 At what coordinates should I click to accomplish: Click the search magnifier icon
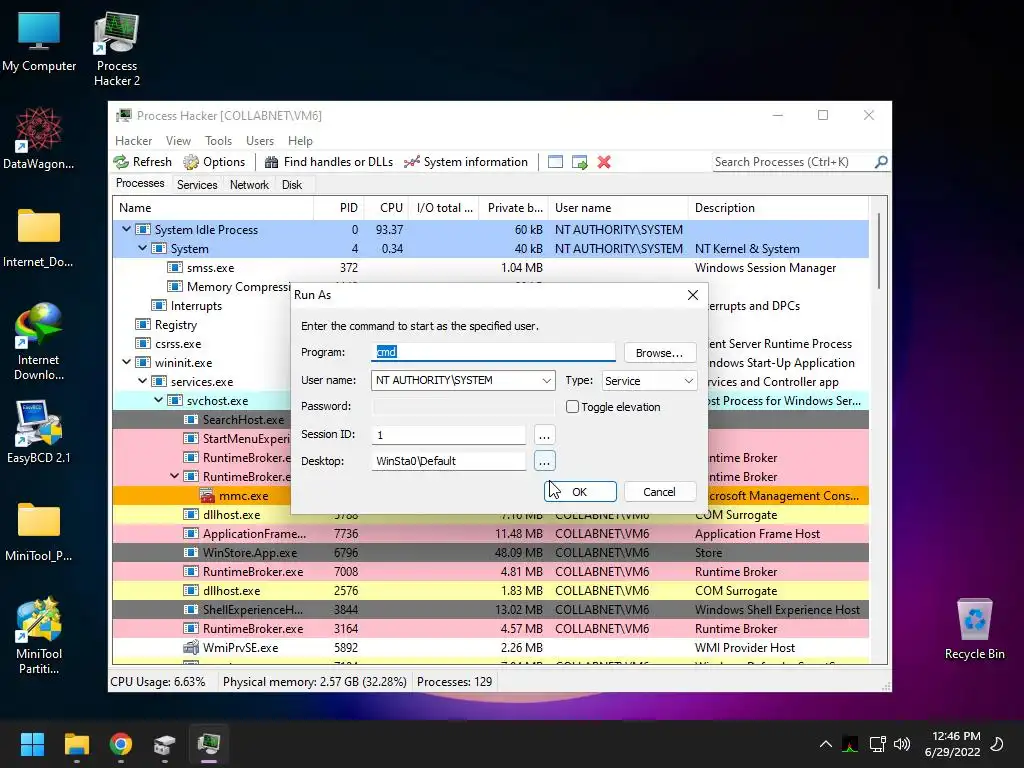880,162
